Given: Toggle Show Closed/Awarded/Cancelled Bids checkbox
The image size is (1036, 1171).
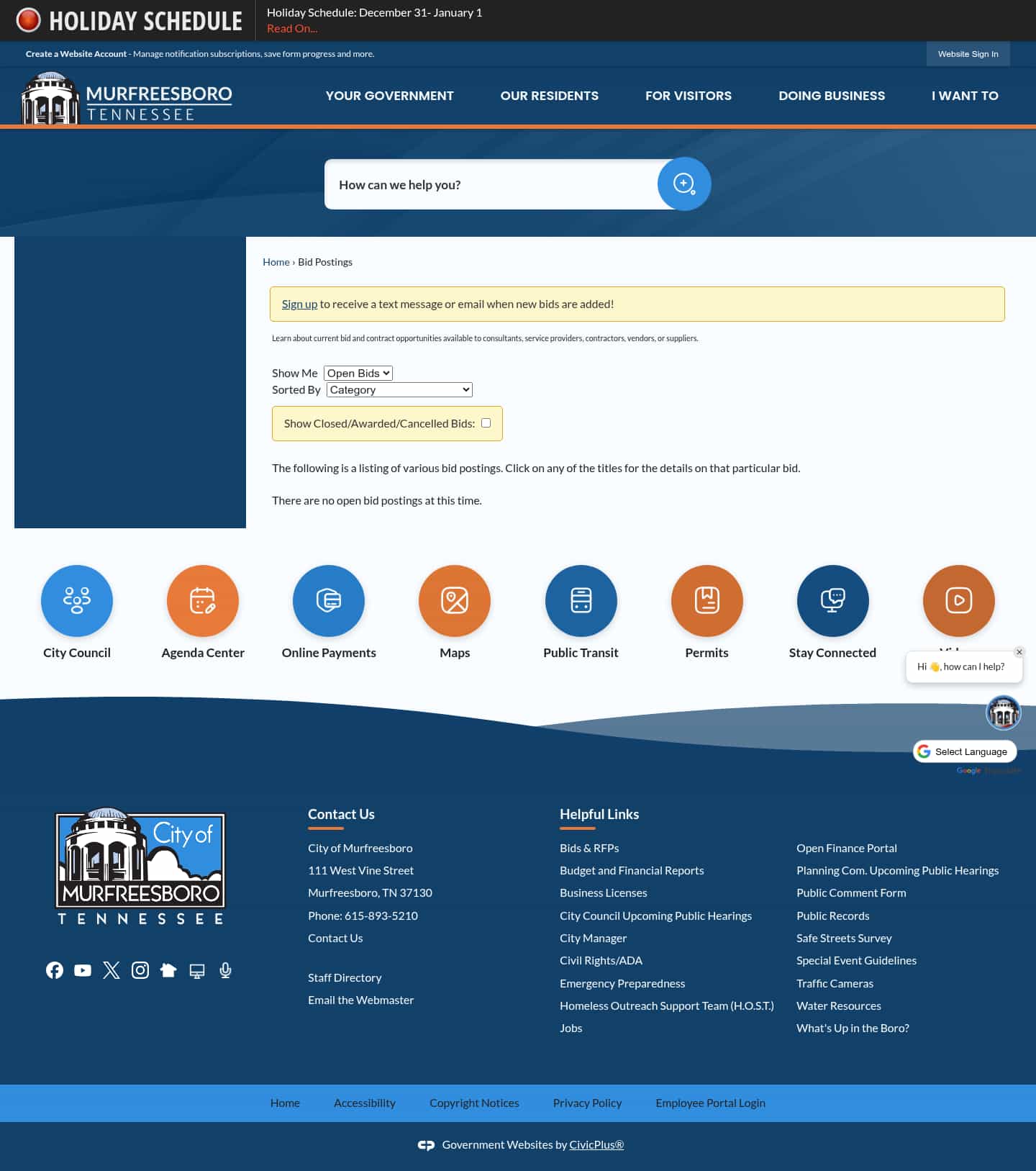Looking at the screenshot, I should (x=486, y=423).
